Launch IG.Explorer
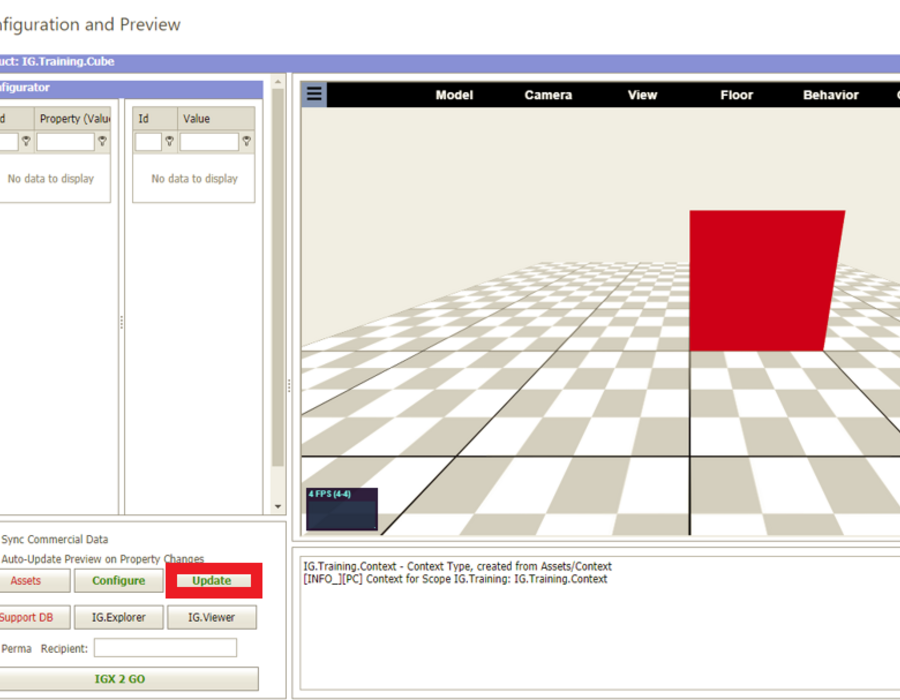Screen dimensions: 900x700 (x=119, y=617)
